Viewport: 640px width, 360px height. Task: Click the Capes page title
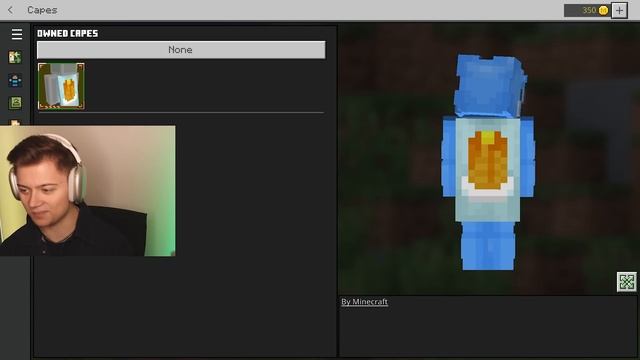coord(42,10)
